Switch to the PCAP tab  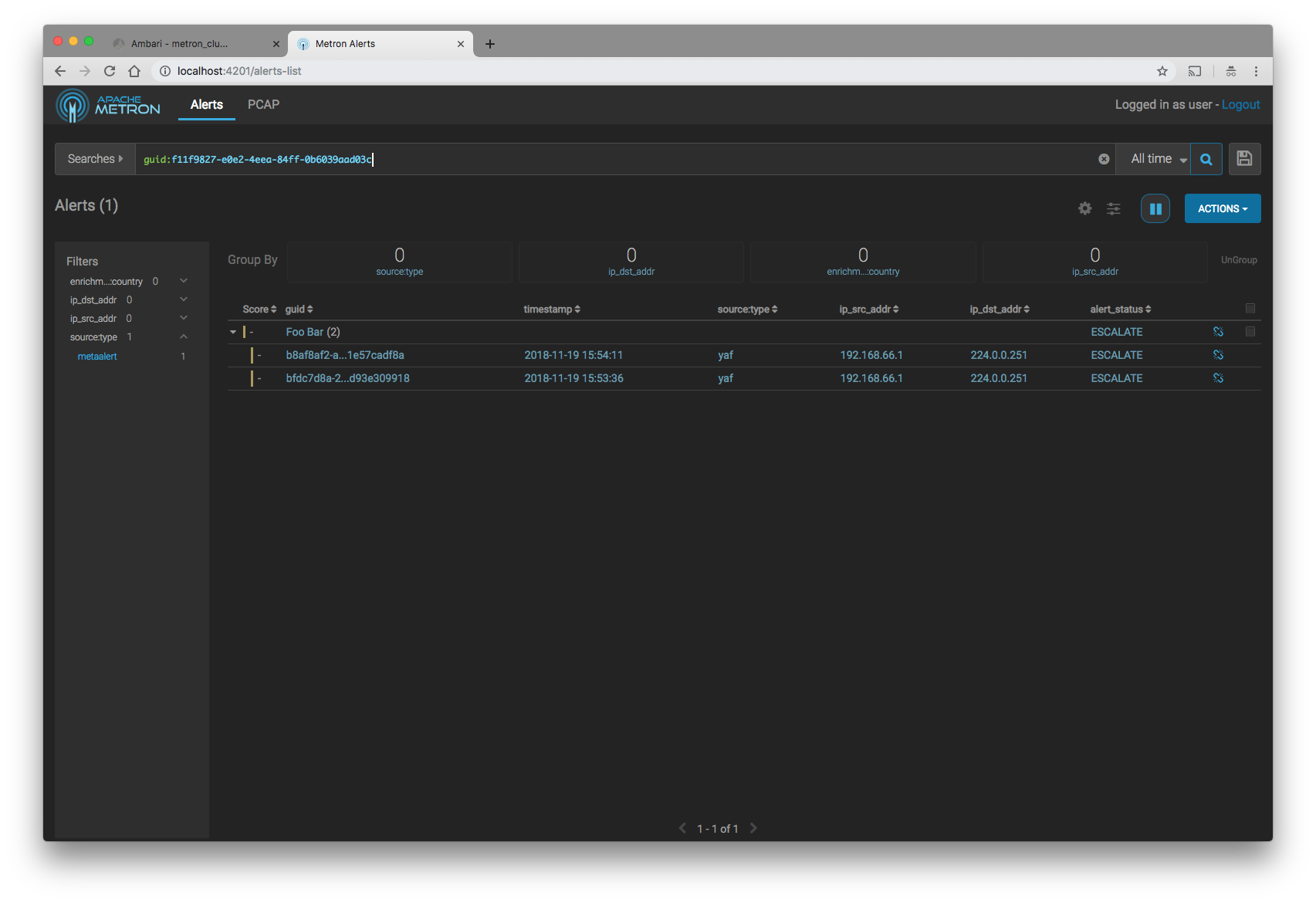(263, 105)
